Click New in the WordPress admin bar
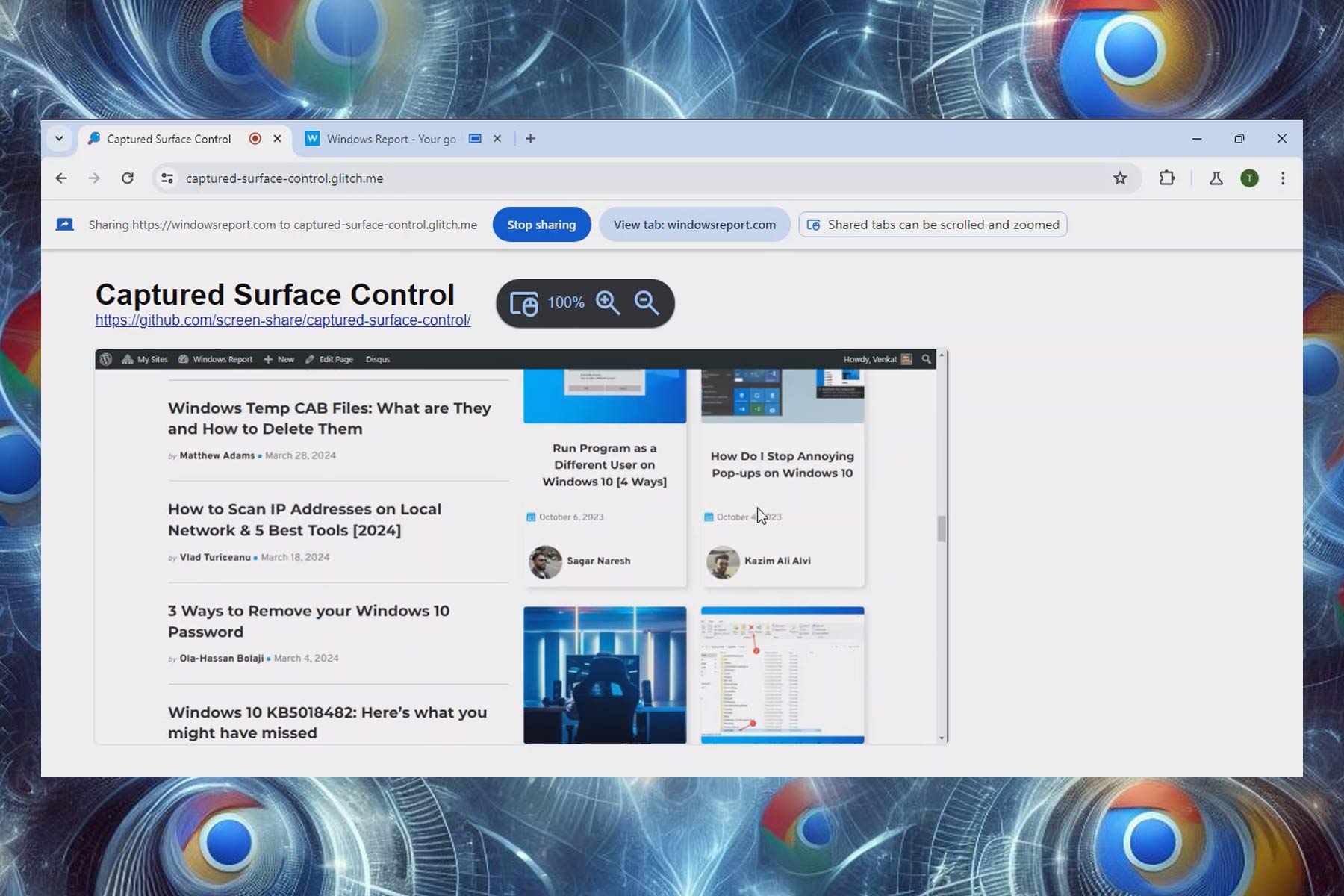This screenshot has width=1344, height=896. (279, 359)
